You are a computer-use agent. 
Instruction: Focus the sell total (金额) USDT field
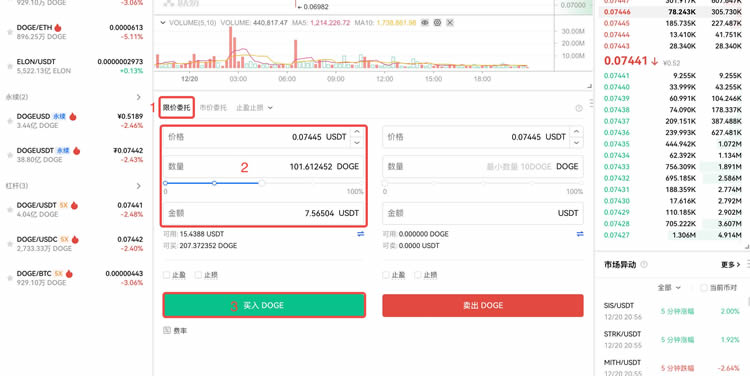[x=483, y=213]
